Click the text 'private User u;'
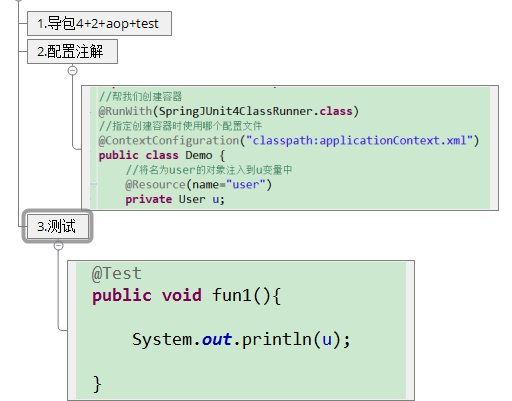Screen dimensions: 512x401 (x=175, y=199)
